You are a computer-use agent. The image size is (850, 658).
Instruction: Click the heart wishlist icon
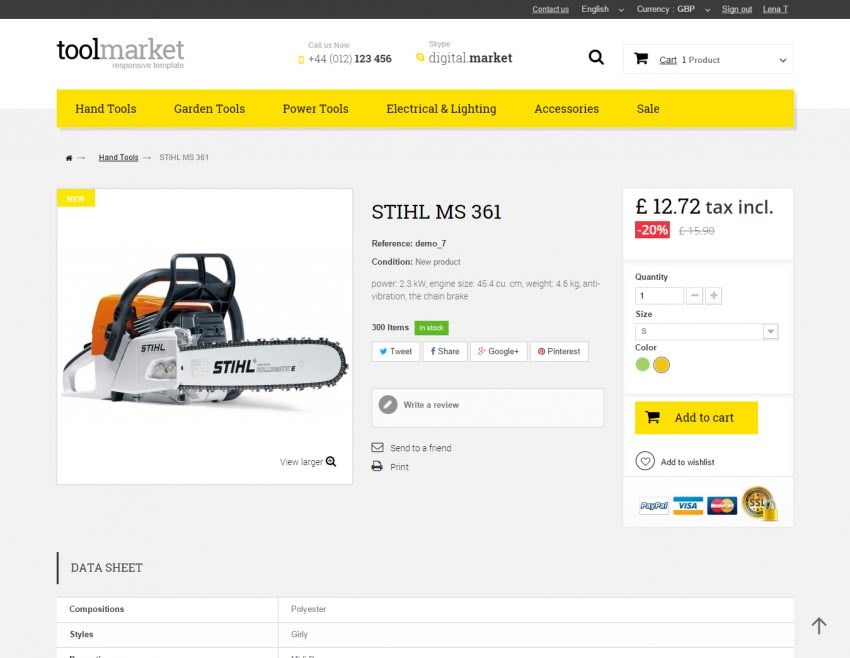645,461
